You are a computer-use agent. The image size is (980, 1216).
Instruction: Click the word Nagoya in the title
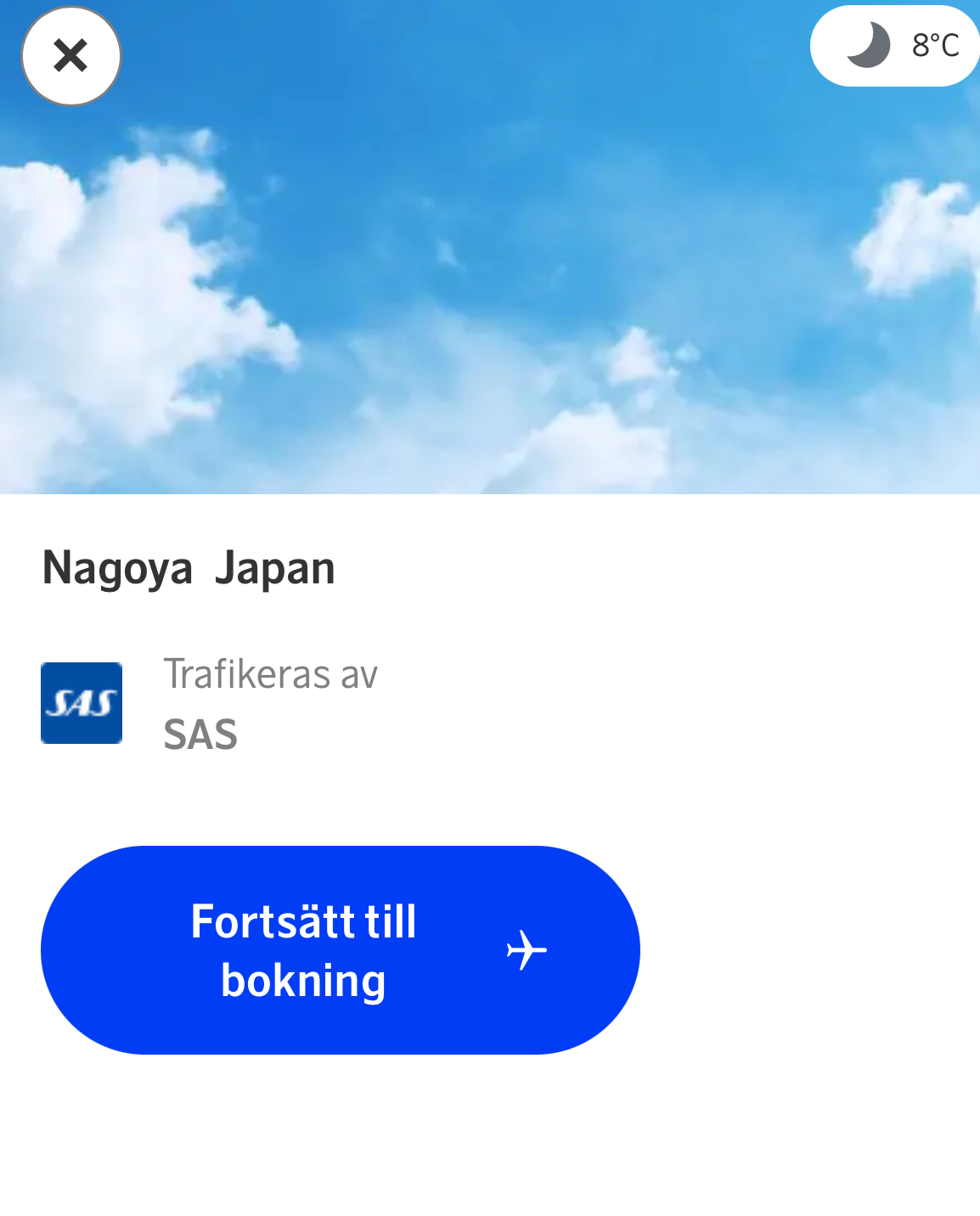117,568
